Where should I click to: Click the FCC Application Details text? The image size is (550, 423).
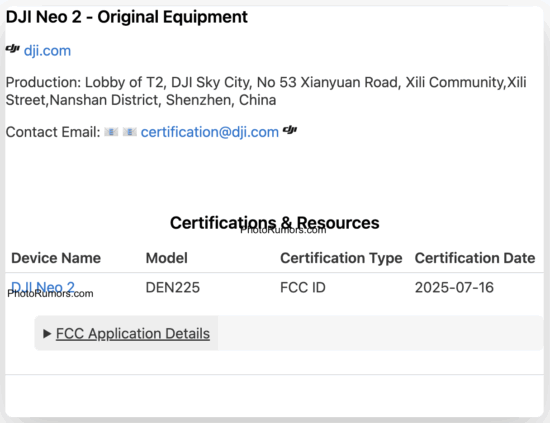(x=133, y=334)
